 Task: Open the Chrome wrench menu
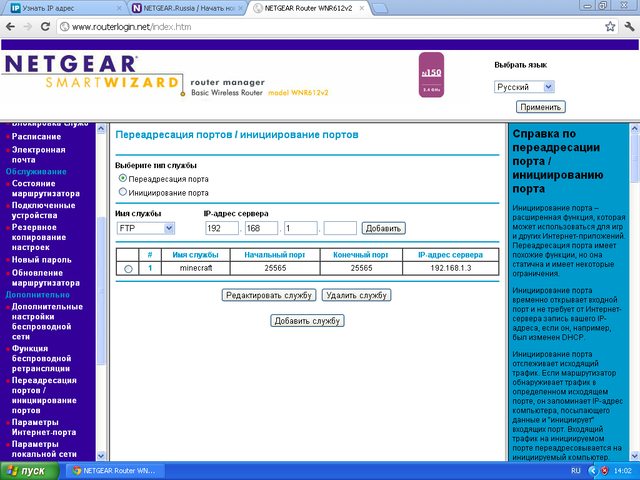629,27
